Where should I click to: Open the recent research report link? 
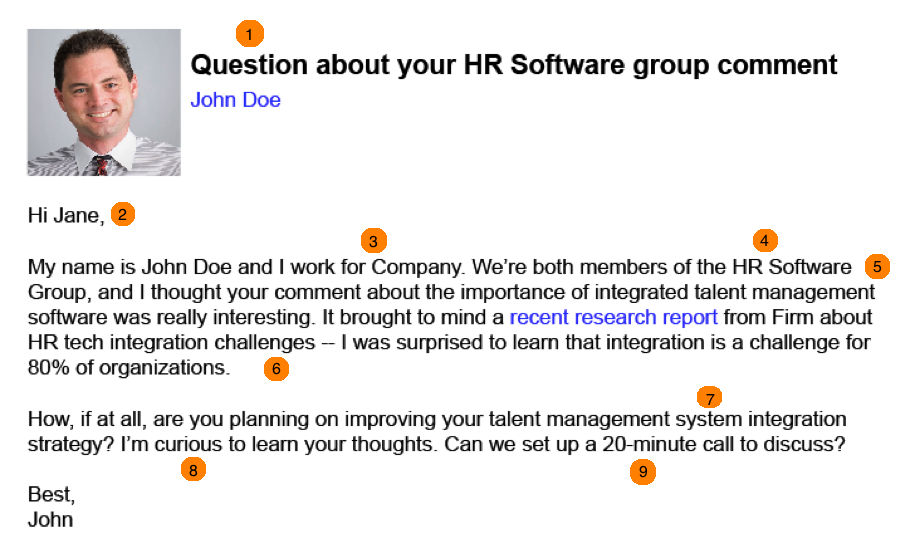(x=614, y=317)
